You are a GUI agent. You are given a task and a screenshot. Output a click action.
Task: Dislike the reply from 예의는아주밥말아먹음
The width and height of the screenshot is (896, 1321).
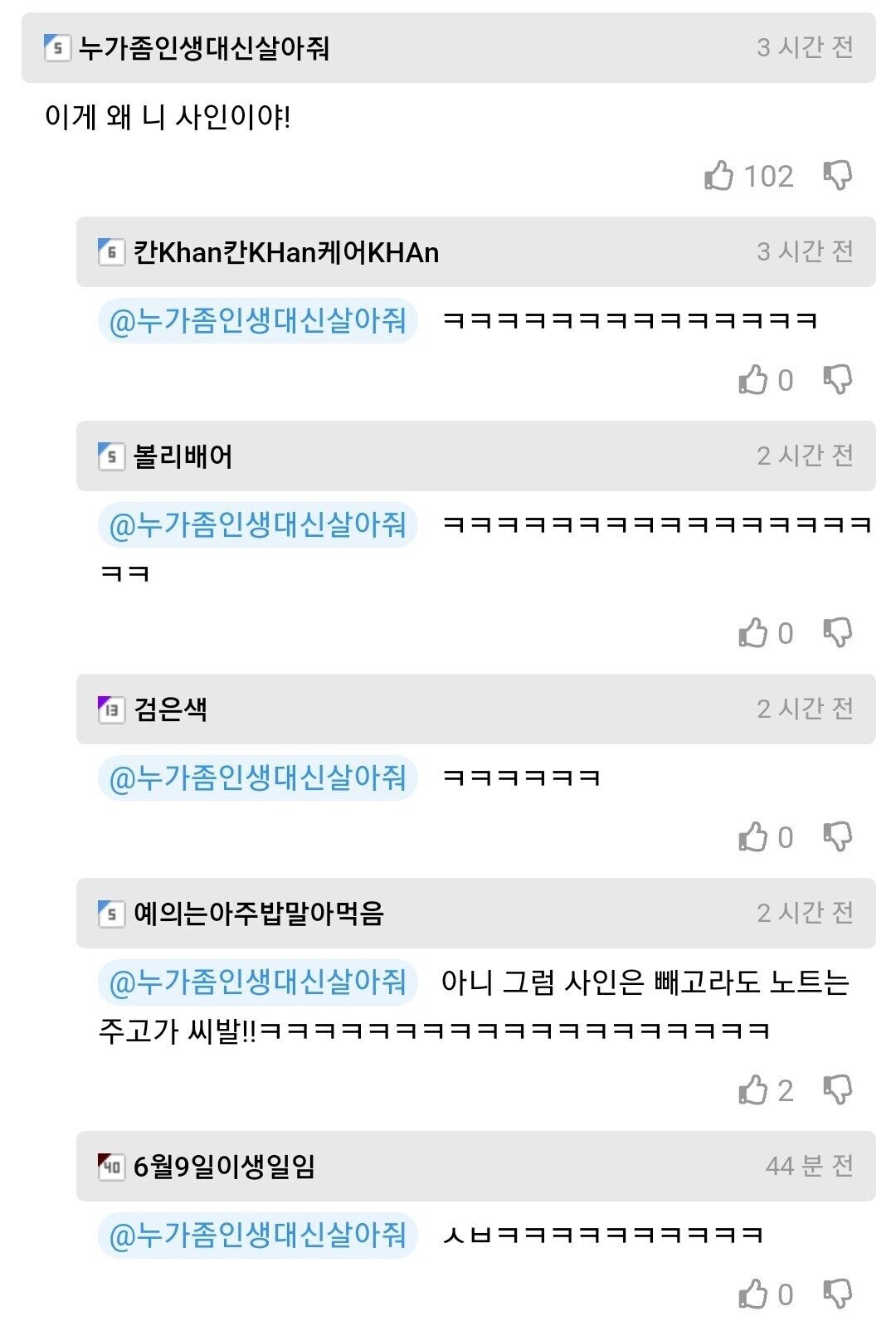(838, 1089)
